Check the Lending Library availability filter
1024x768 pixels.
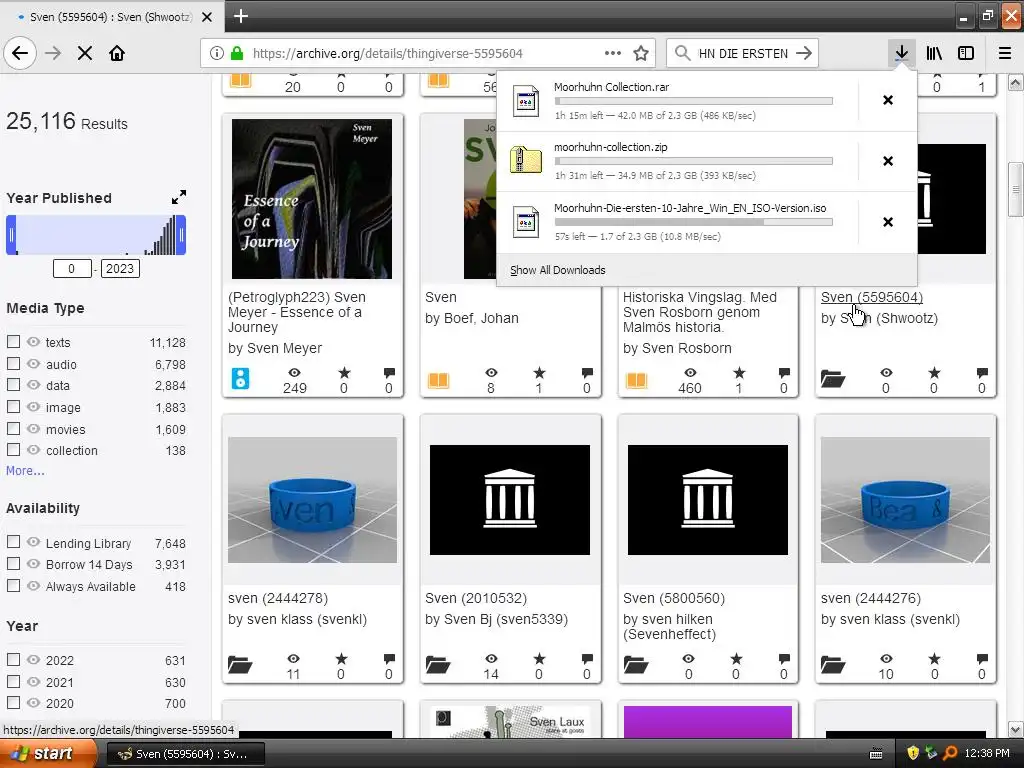coord(13,542)
